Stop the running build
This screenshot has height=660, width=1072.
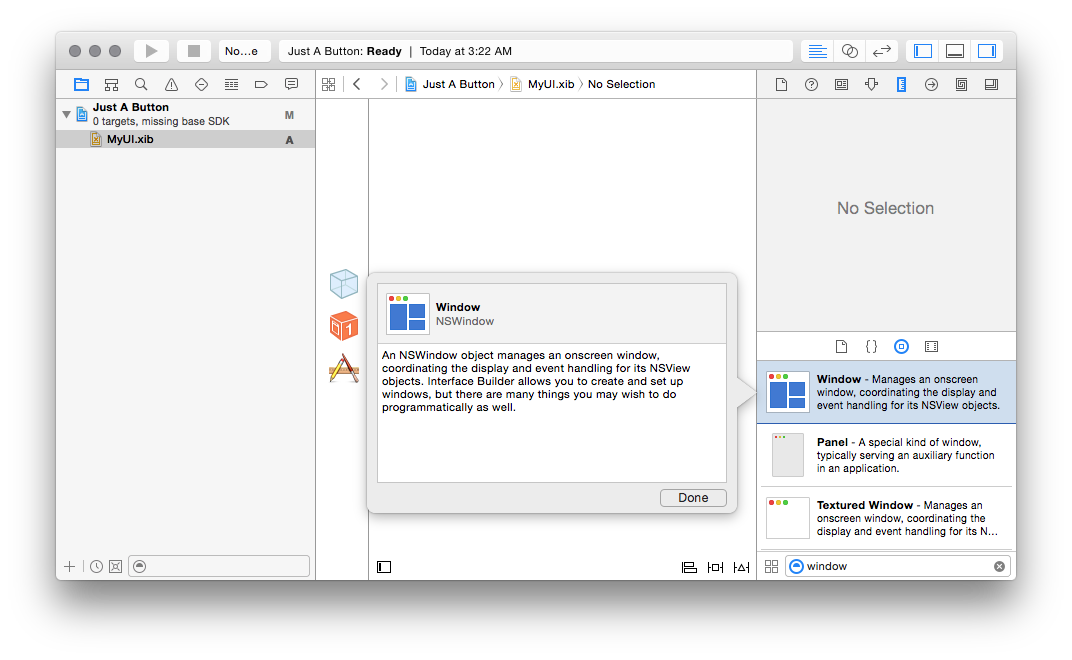coord(194,51)
